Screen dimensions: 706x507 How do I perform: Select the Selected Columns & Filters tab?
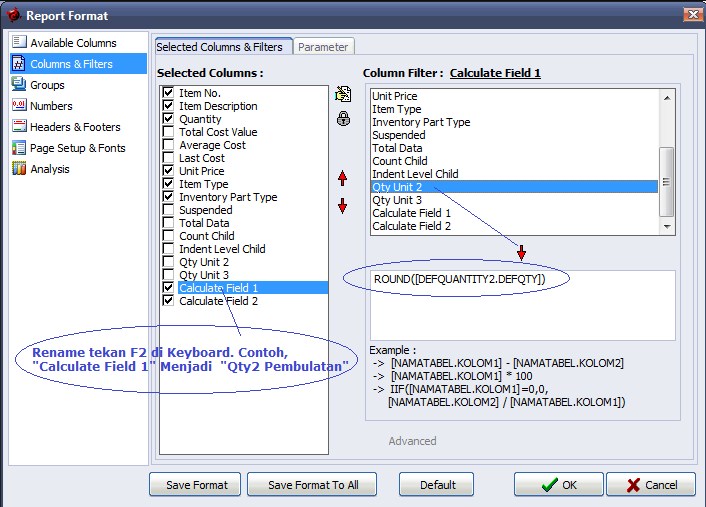tap(222, 46)
